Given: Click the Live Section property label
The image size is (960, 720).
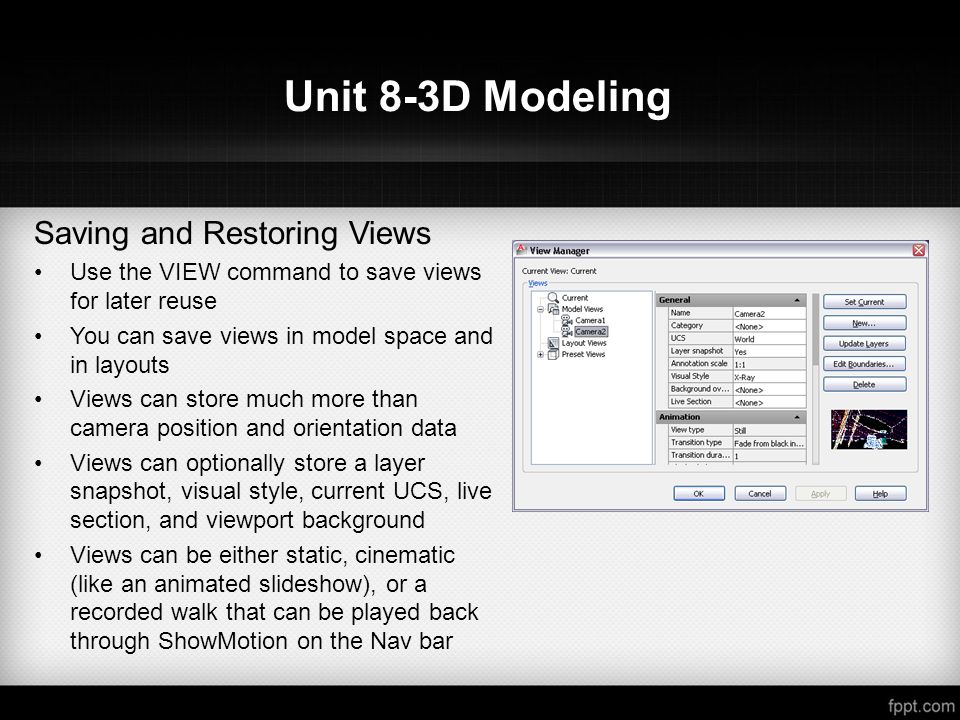Looking at the screenshot, I should tap(691, 402).
